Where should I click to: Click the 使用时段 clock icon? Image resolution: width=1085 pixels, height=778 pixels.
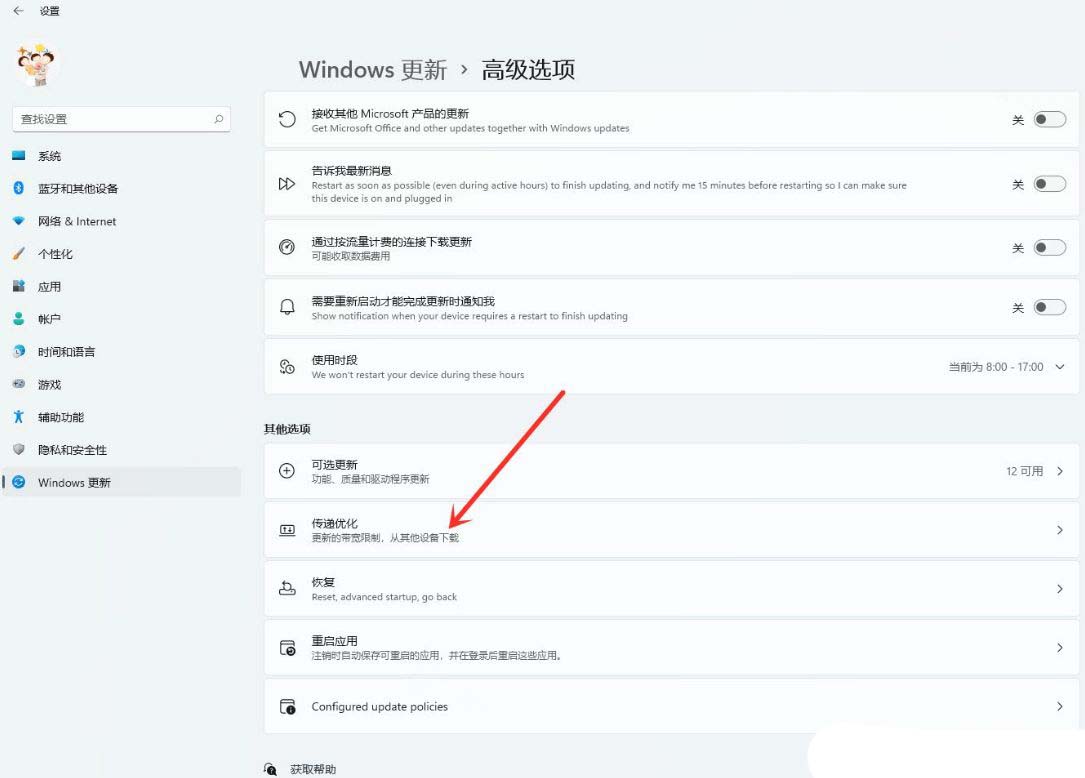point(287,367)
